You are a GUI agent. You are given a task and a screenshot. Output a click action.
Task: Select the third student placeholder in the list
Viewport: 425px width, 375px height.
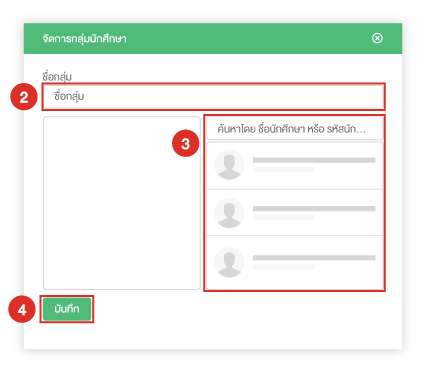click(x=295, y=262)
